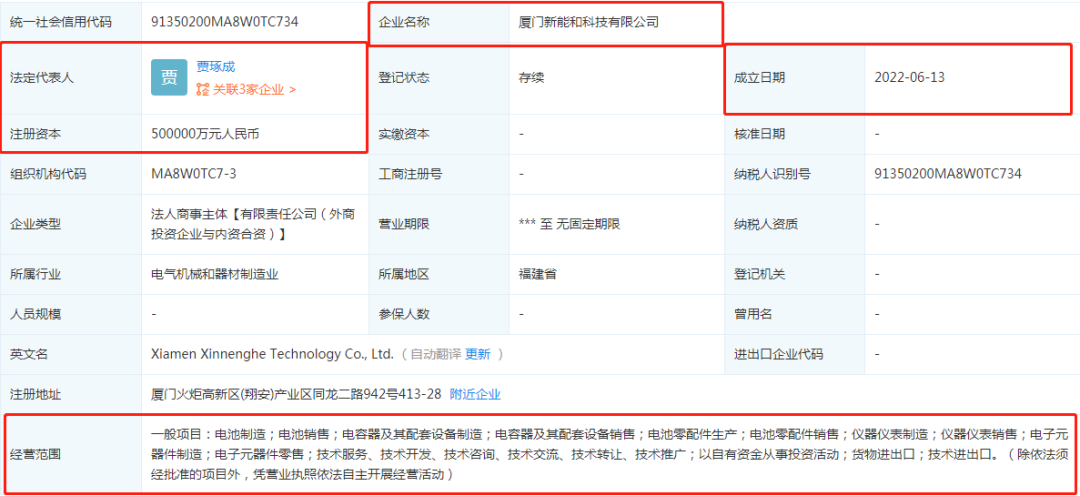
Task: Click the 英文名 label cell
Action: click(x=71, y=354)
